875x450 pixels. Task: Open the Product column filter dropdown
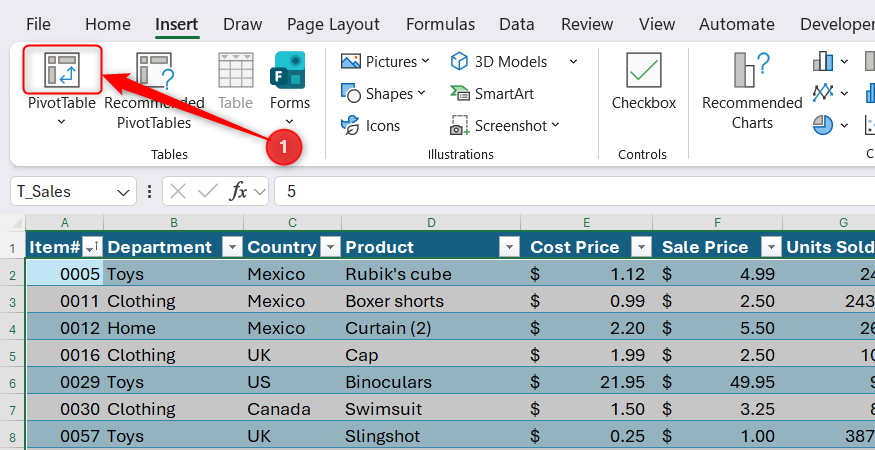click(509, 246)
